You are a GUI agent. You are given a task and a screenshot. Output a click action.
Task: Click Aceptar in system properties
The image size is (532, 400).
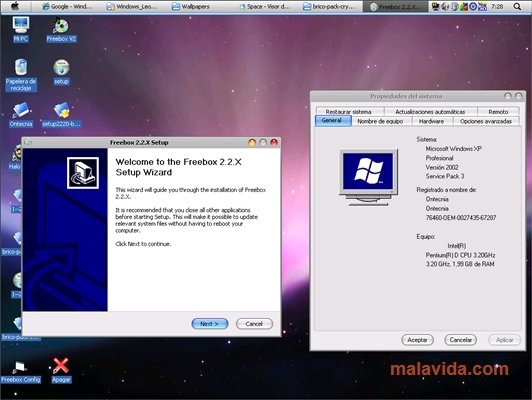point(417,340)
